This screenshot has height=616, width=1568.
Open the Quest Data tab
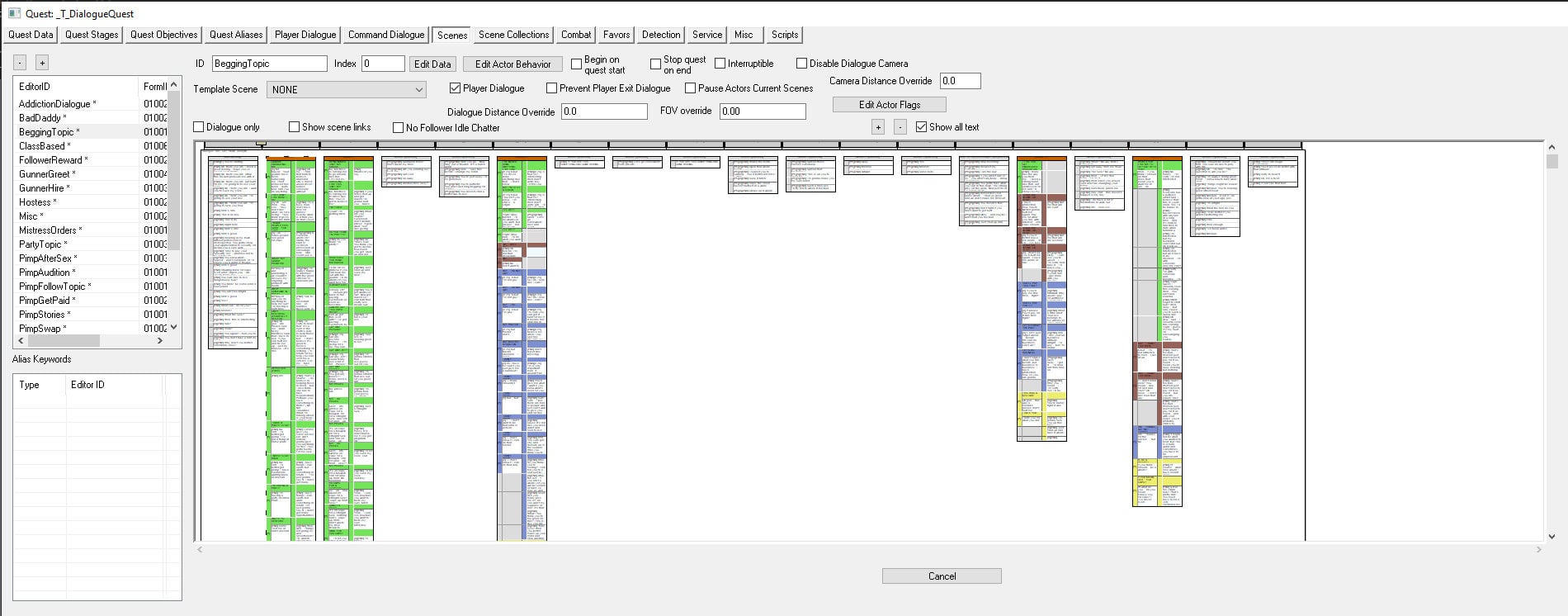(x=31, y=35)
